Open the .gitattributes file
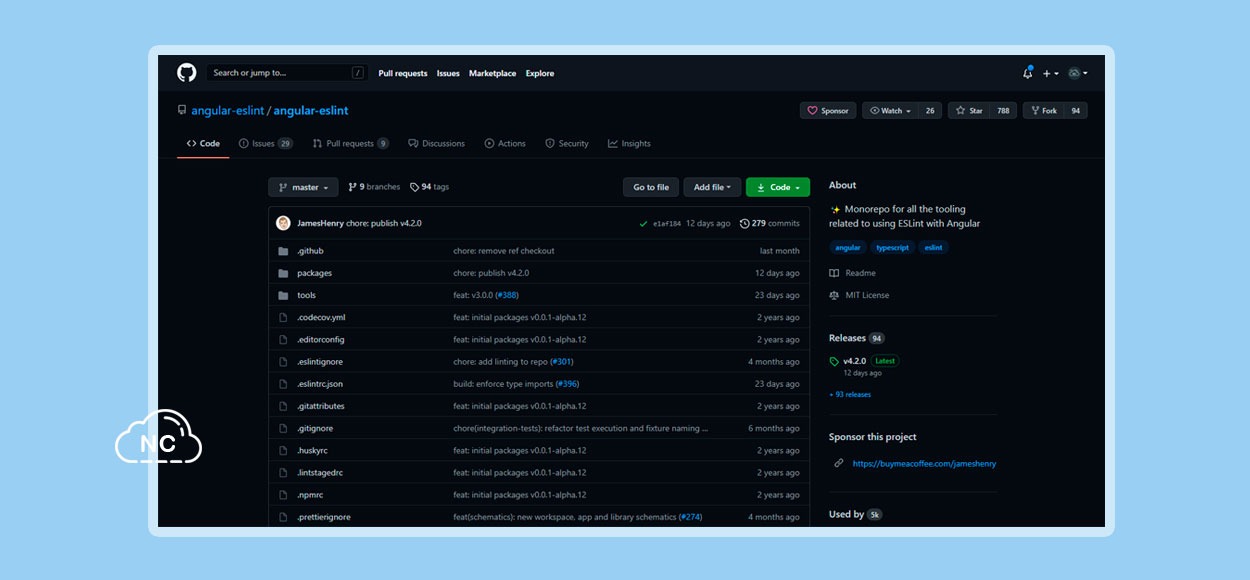This screenshot has height=580, width=1250. point(320,406)
